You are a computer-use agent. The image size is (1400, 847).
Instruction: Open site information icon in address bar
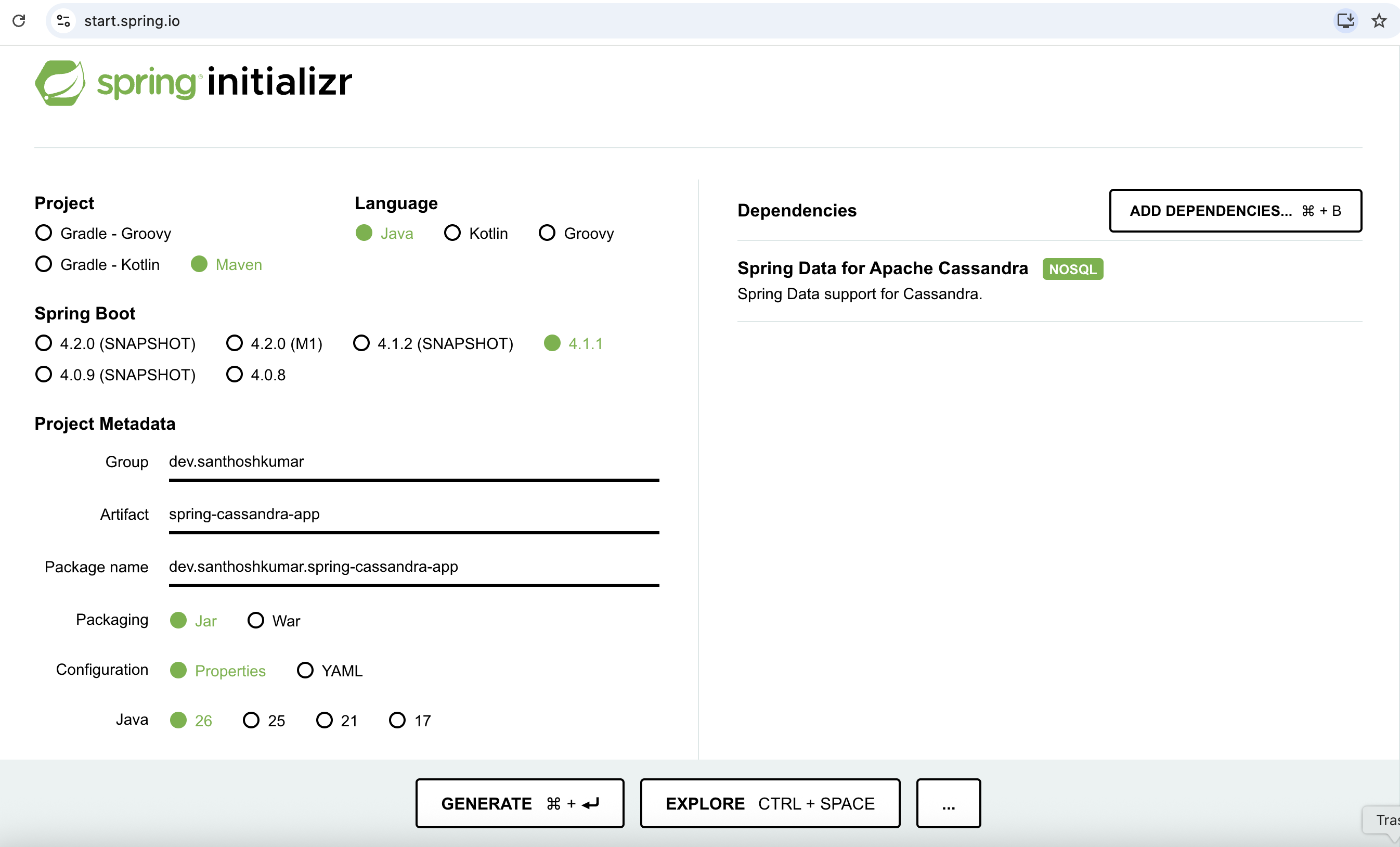[x=63, y=21]
